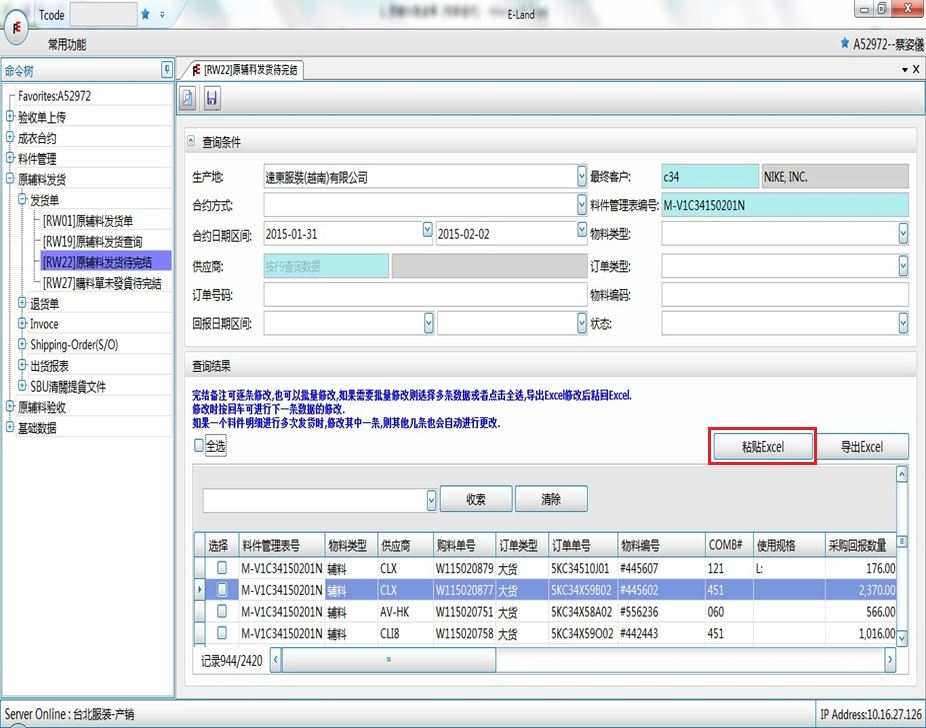
Task: Tick the 全选 select-all checkbox
Action: (199, 447)
